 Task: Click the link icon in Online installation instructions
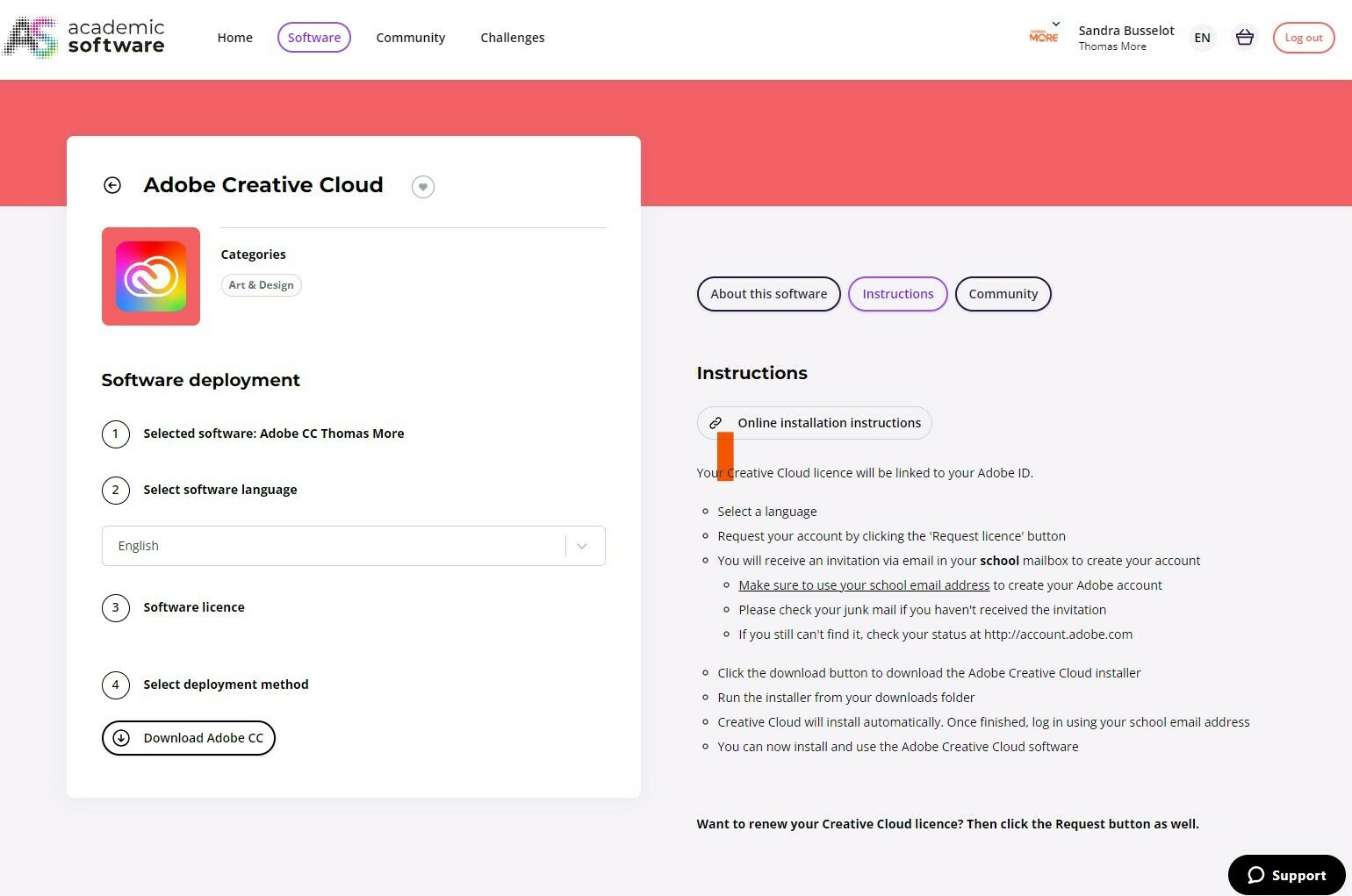[716, 423]
